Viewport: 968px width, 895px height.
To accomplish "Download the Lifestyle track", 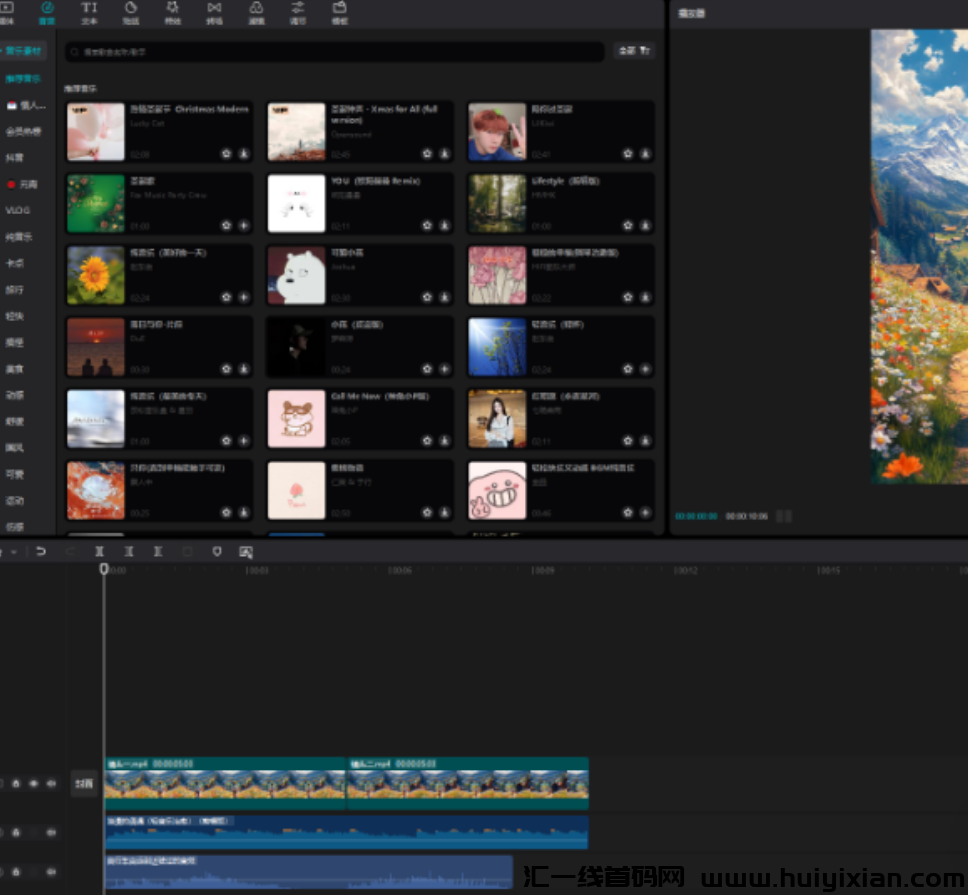I will [645, 225].
